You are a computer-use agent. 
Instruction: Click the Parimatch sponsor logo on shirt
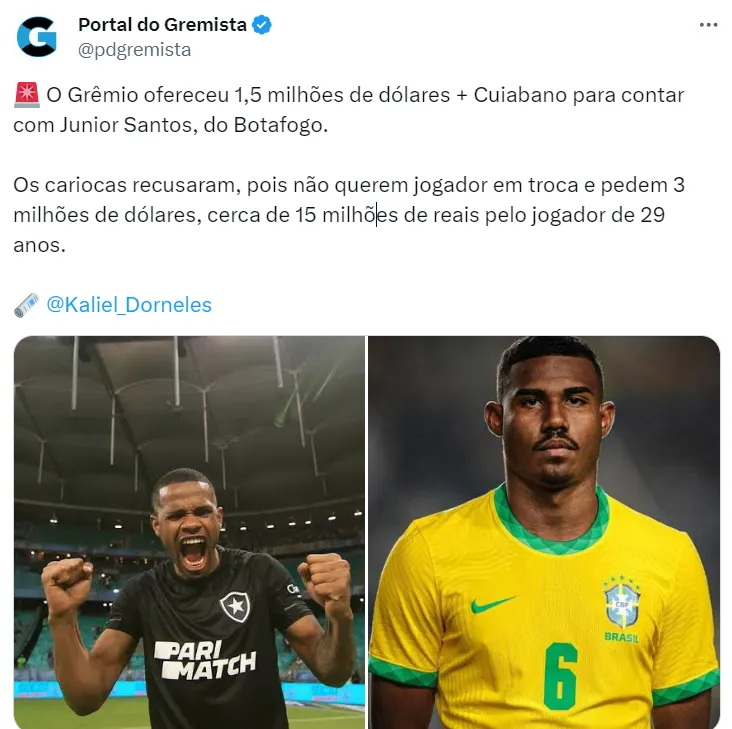pos(205,660)
